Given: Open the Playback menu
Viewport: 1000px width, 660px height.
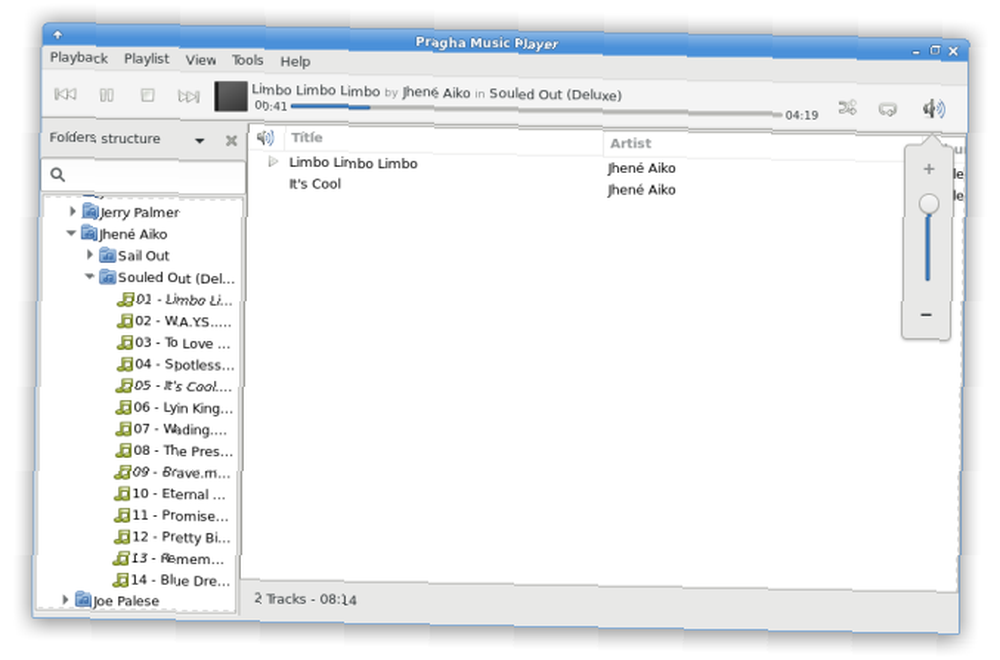Looking at the screenshot, I should (79, 57).
